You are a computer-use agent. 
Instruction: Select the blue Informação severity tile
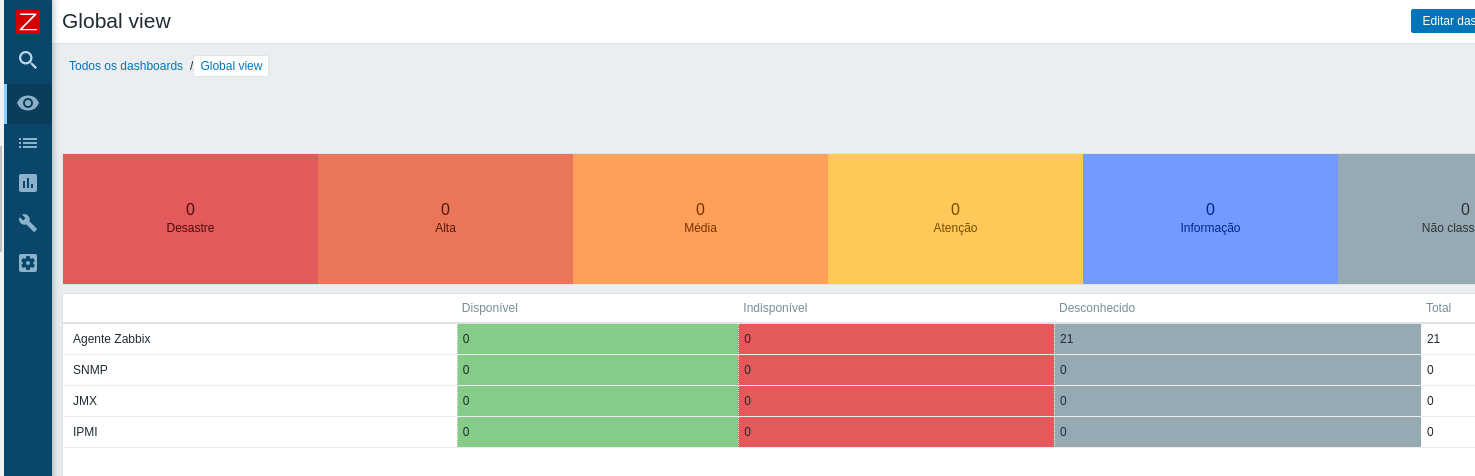pos(1210,218)
